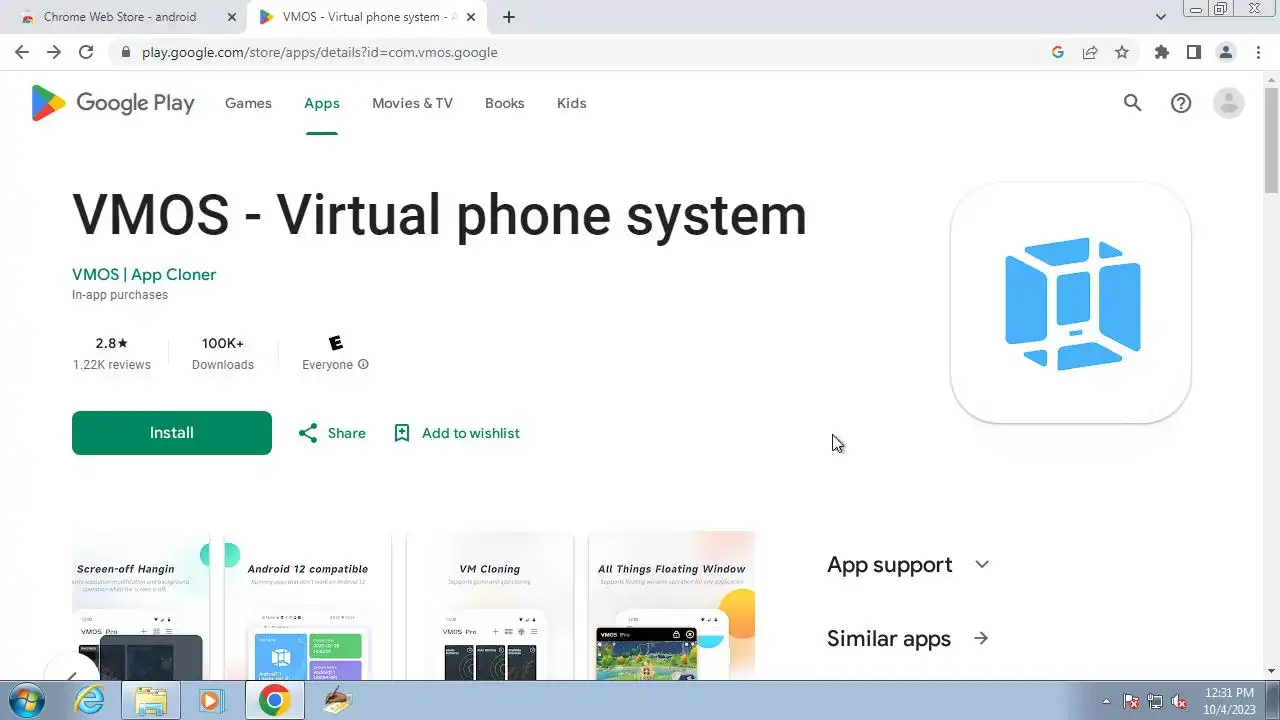Viewport: 1280px width, 720px height.
Task: Click the Google Play account avatar
Action: click(1228, 103)
